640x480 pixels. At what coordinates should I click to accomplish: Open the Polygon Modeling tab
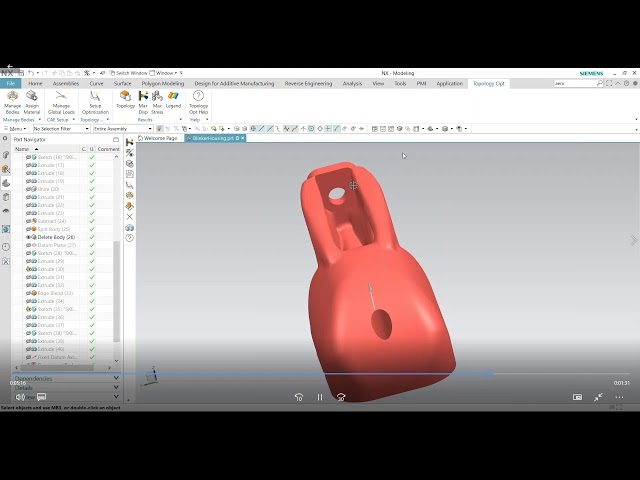(x=163, y=83)
